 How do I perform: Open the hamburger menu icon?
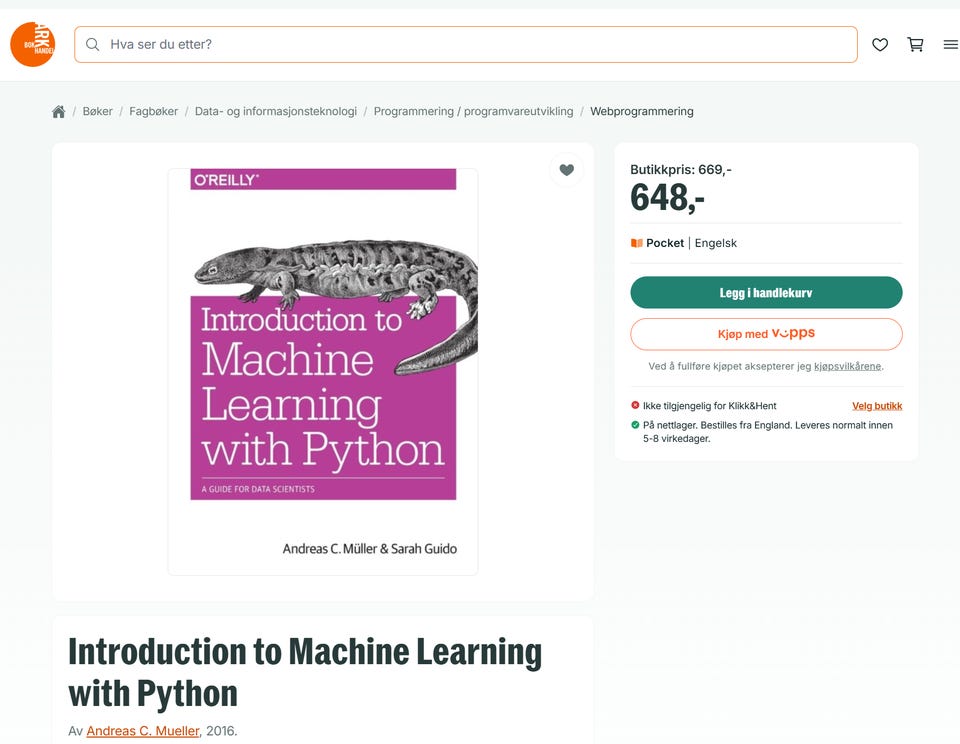click(951, 45)
